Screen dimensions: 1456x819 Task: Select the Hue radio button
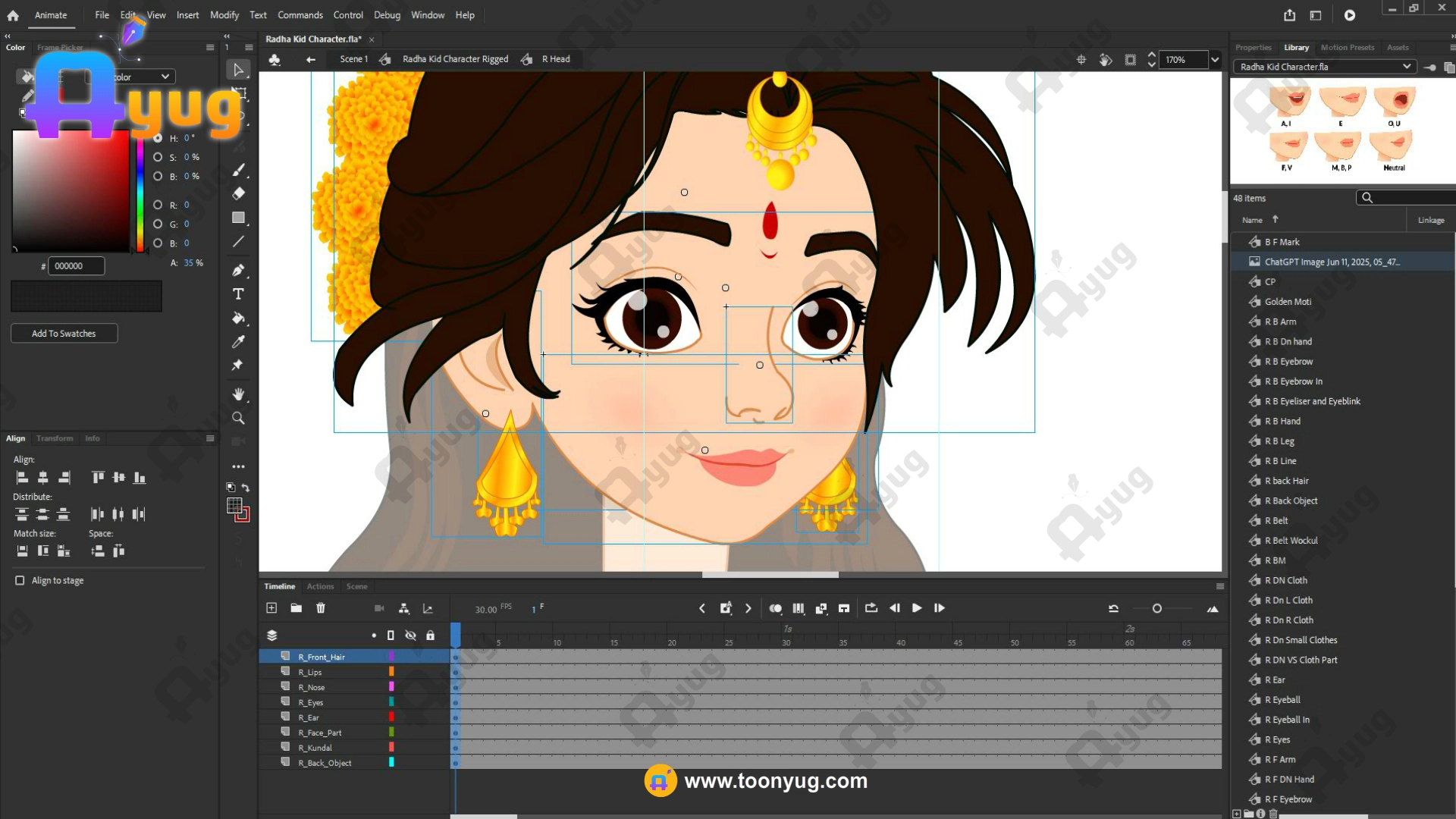[x=158, y=138]
